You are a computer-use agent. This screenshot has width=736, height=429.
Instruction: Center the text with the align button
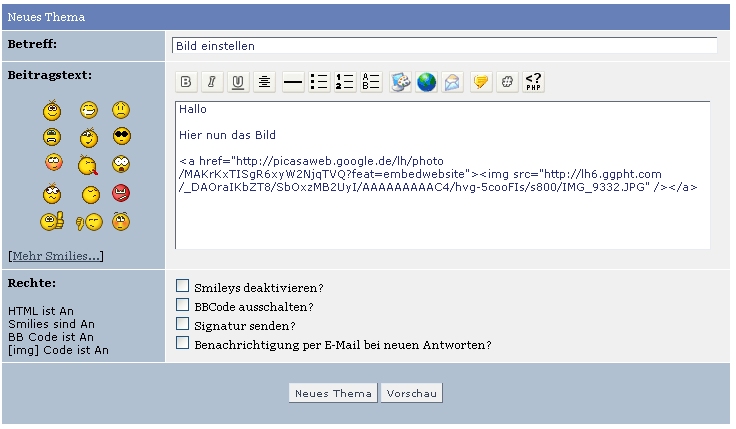(265, 83)
